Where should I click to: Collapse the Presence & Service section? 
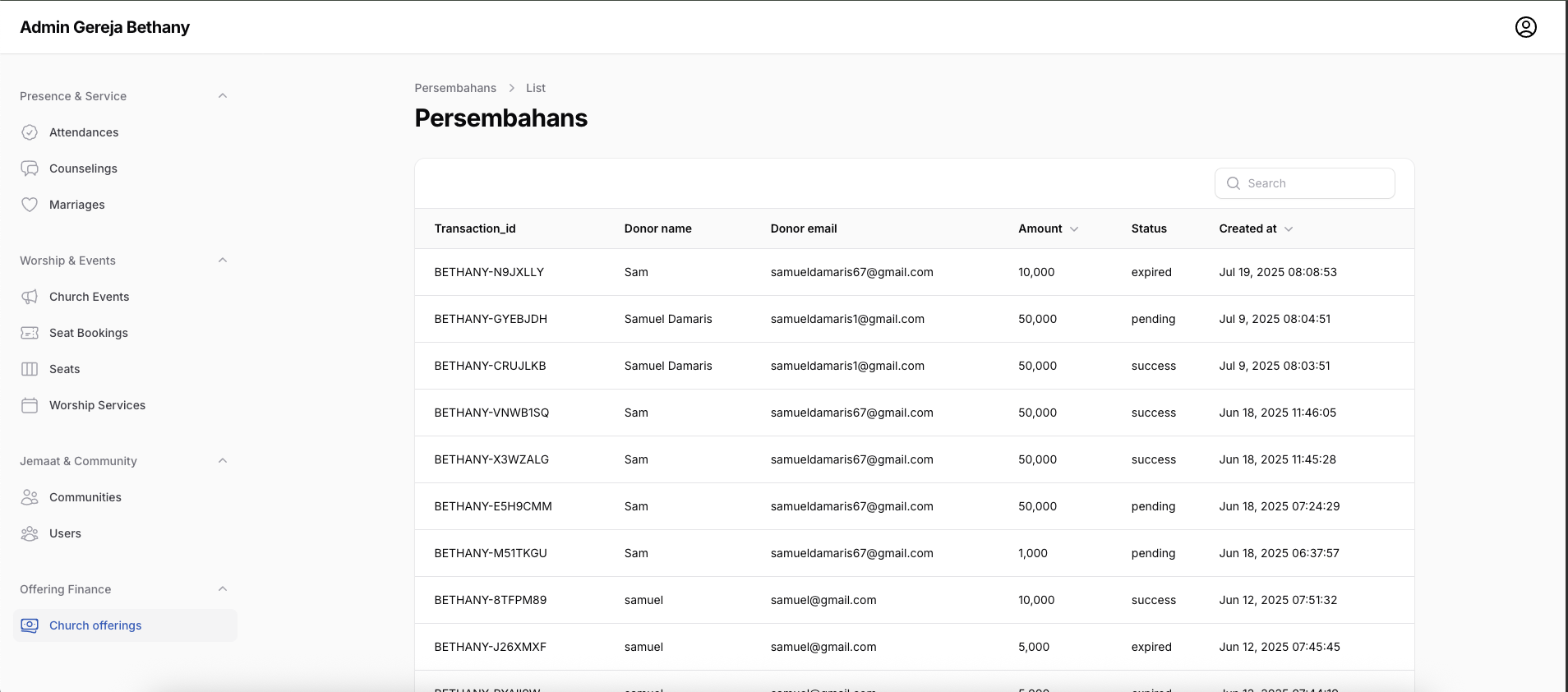tap(222, 96)
